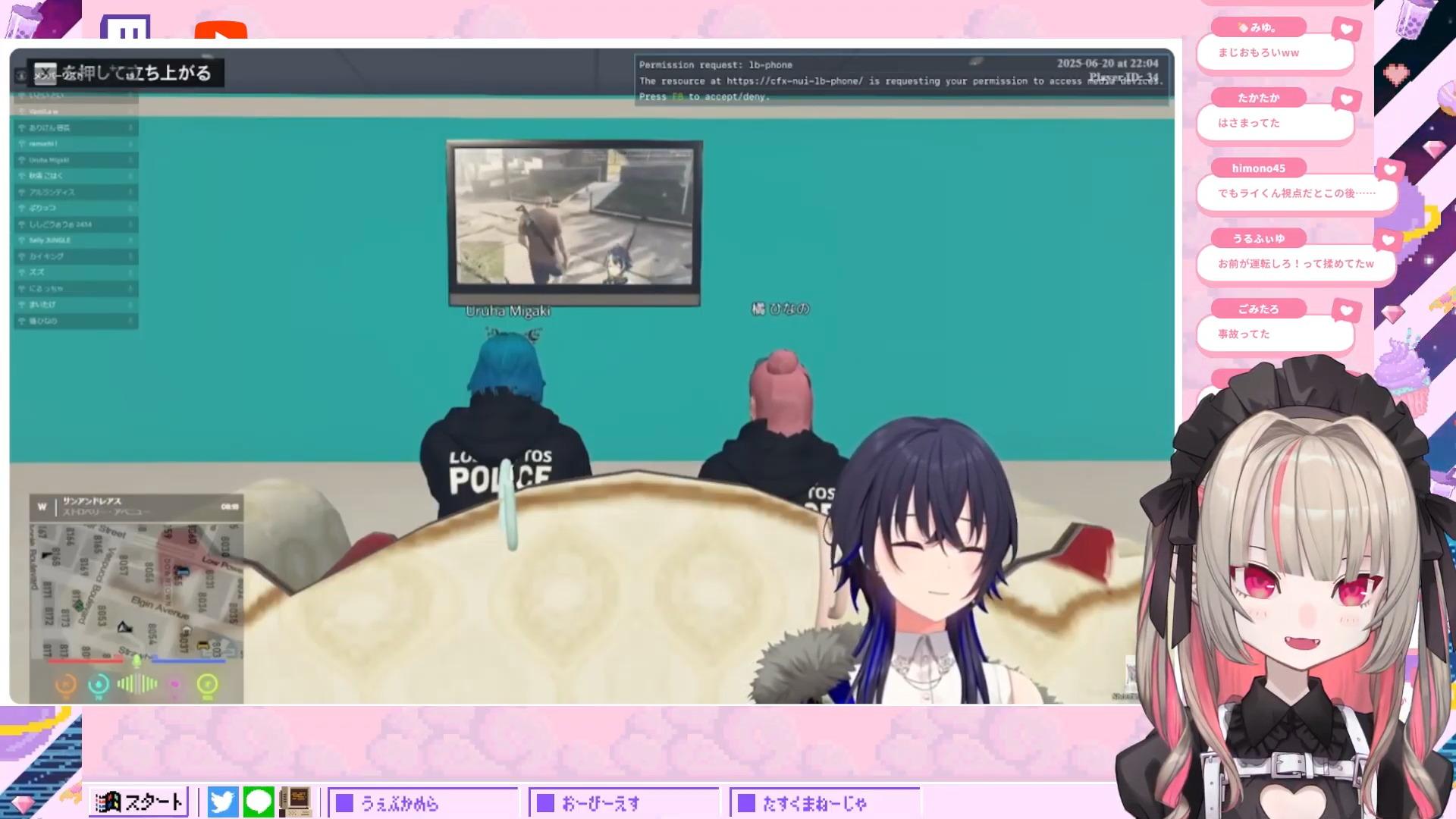Click the 橘ひなの player name tag
The width and height of the screenshot is (1456, 819).
[780, 309]
